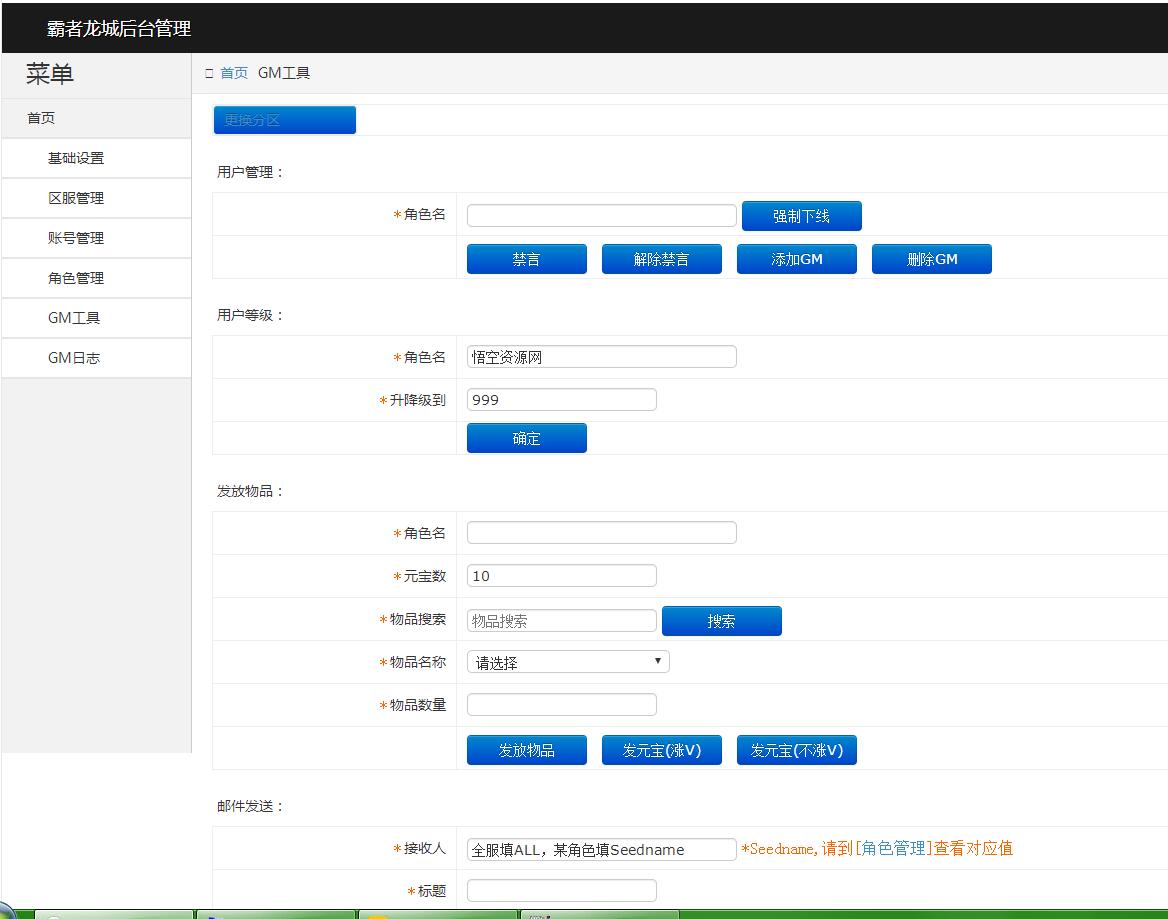Click the 发元宝(不涨V) button

point(796,750)
